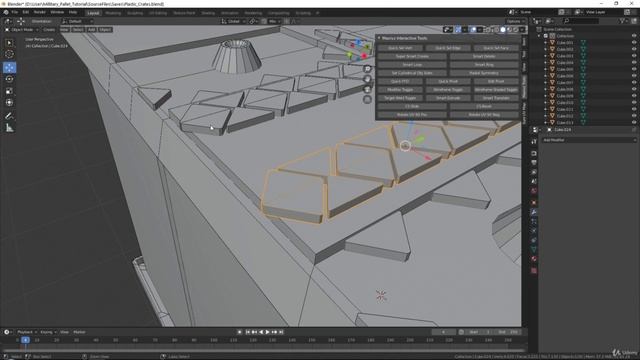640x360 pixels.
Task: Toggle camera view gizmo button
Action: [367, 89]
